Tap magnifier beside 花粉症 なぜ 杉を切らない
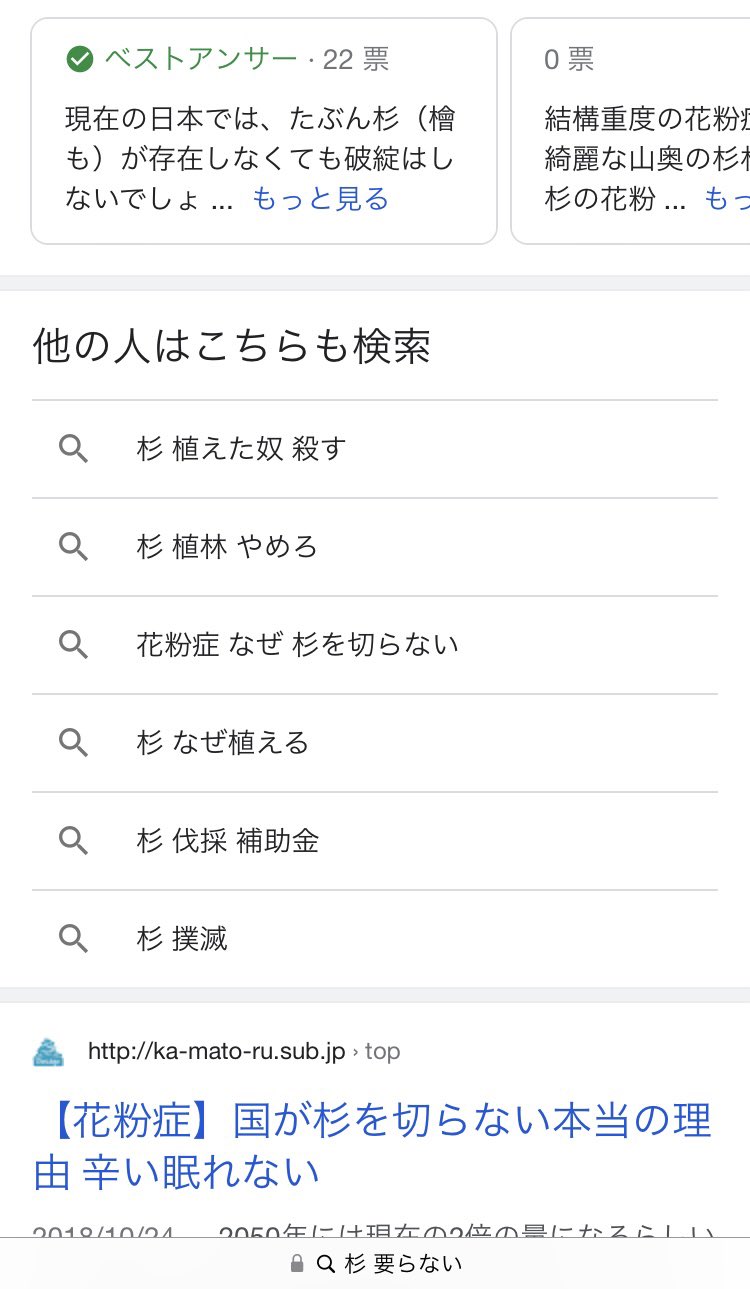 [73, 644]
